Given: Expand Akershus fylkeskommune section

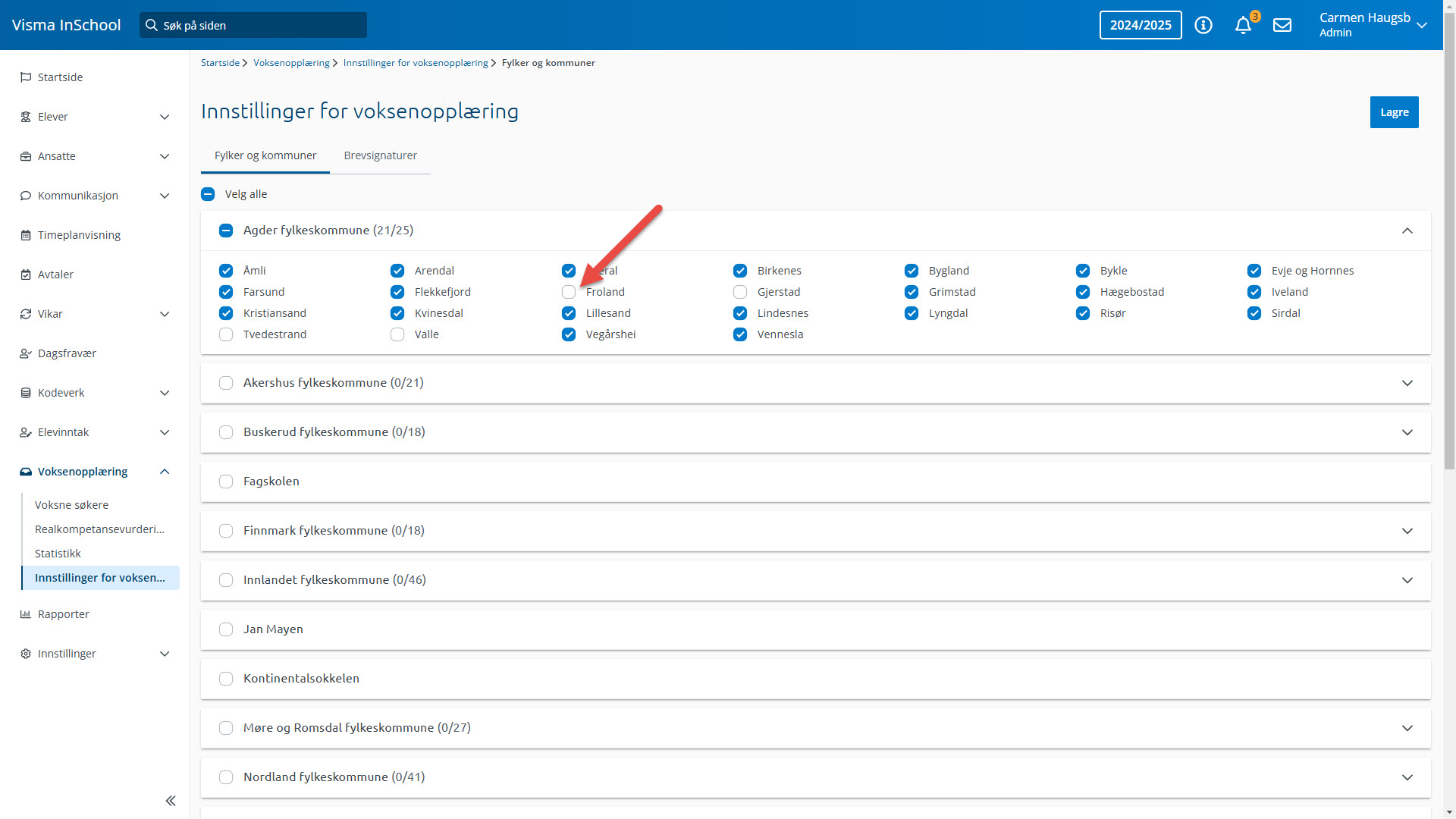Looking at the screenshot, I should pos(1407,383).
